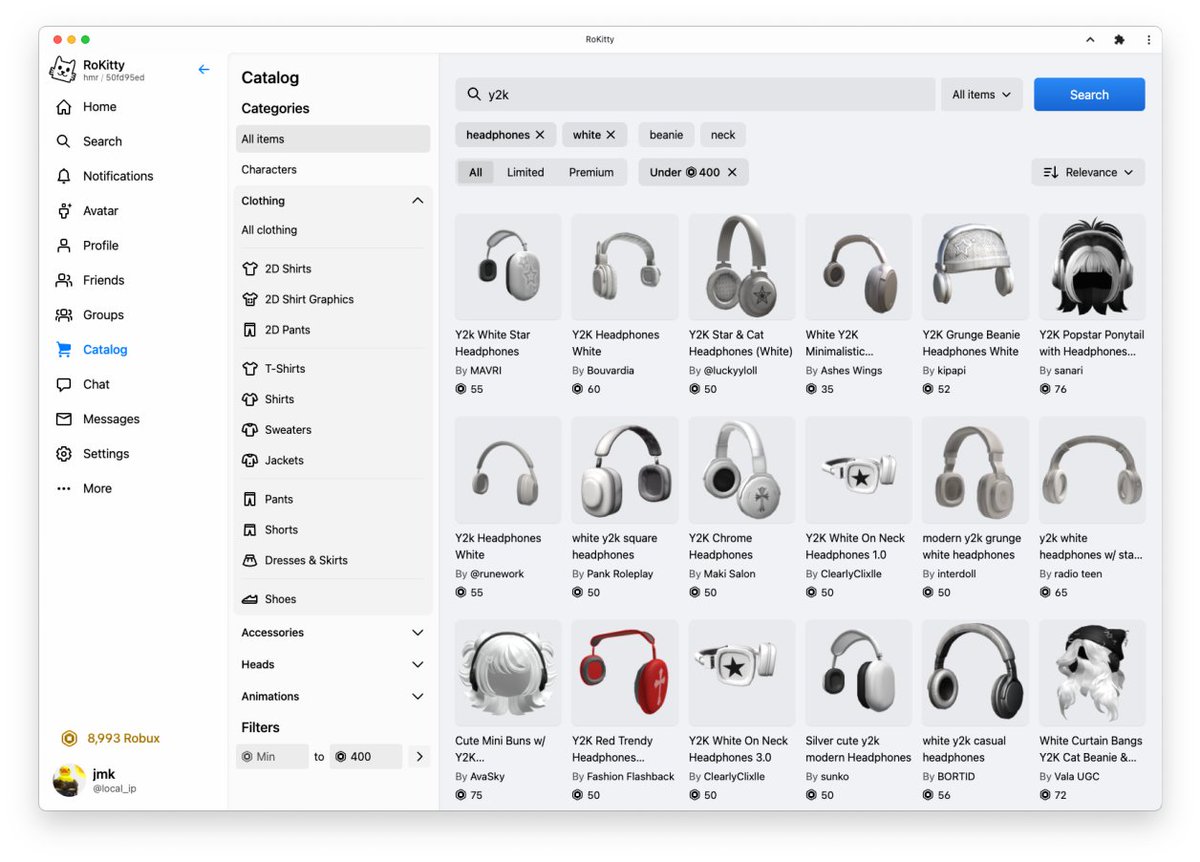Expand the Heads category section
This screenshot has height=862, width=1200.
418,665
